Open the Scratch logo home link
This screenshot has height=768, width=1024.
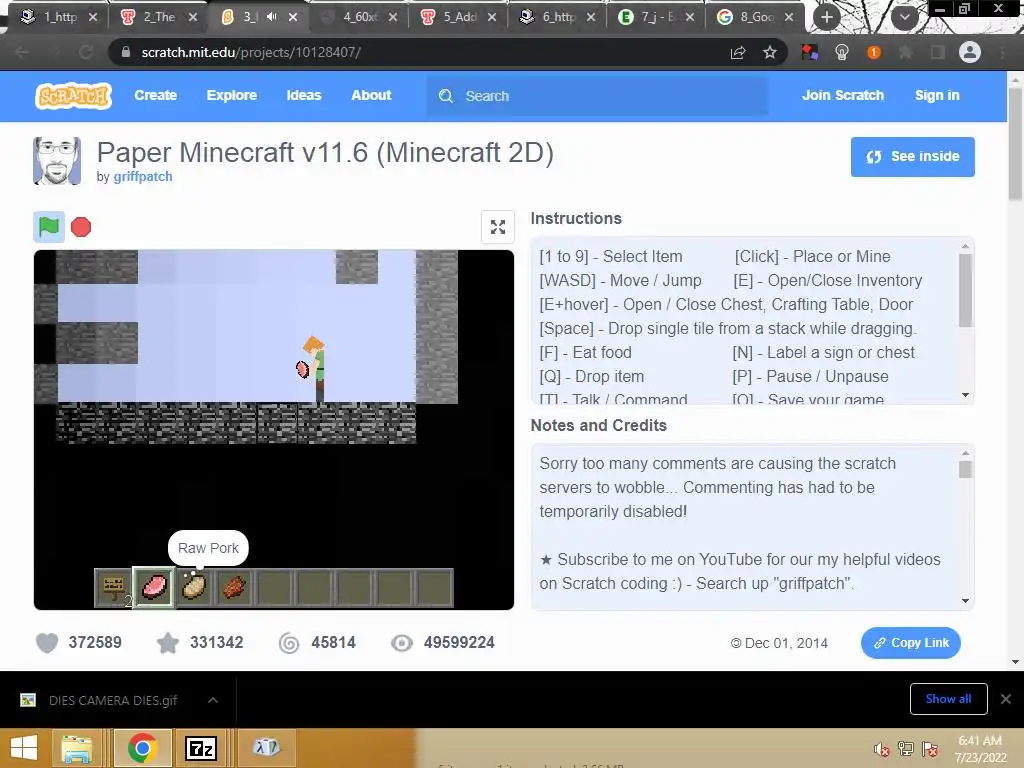[x=73, y=96]
